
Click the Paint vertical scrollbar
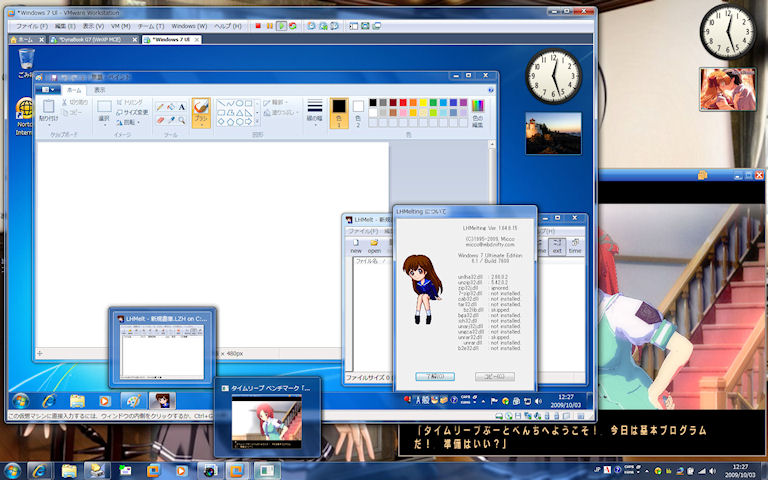(x=492, y=245)
